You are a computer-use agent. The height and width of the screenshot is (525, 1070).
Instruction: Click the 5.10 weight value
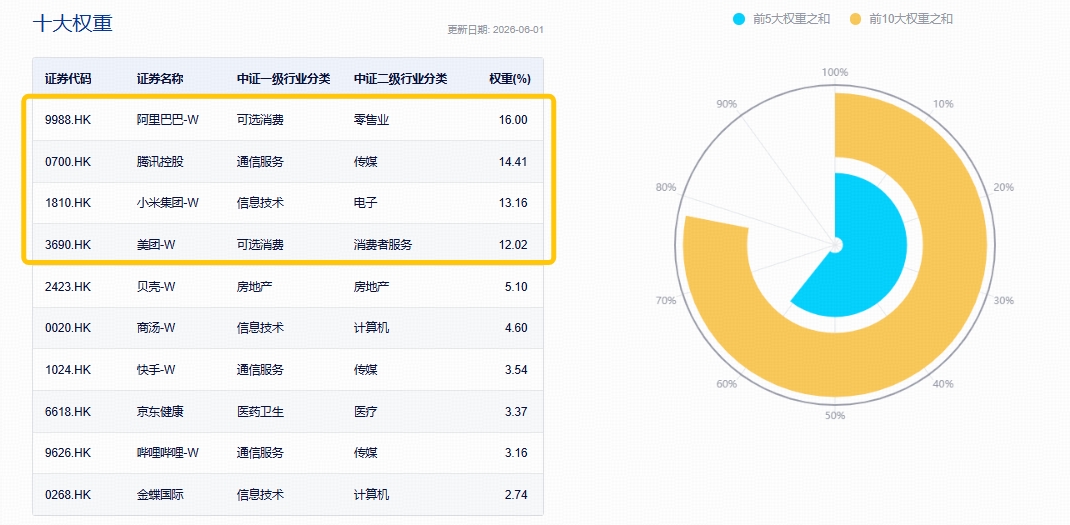pyautogui.click(x=516, y=287)
